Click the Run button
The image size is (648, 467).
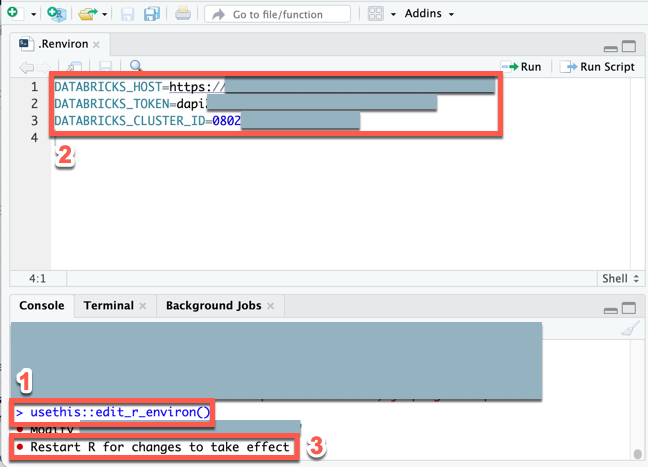click(524, 67)
